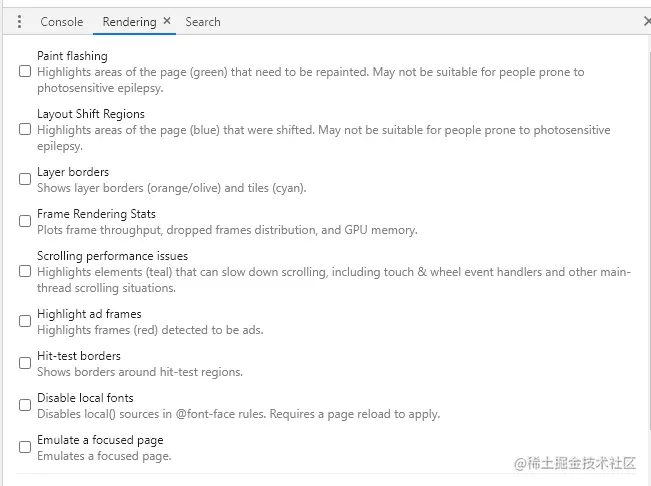This screenshot has width=651, height=486.
Task: Turn on Scrolling performance issues checkbox
Action: click(25, 272)
